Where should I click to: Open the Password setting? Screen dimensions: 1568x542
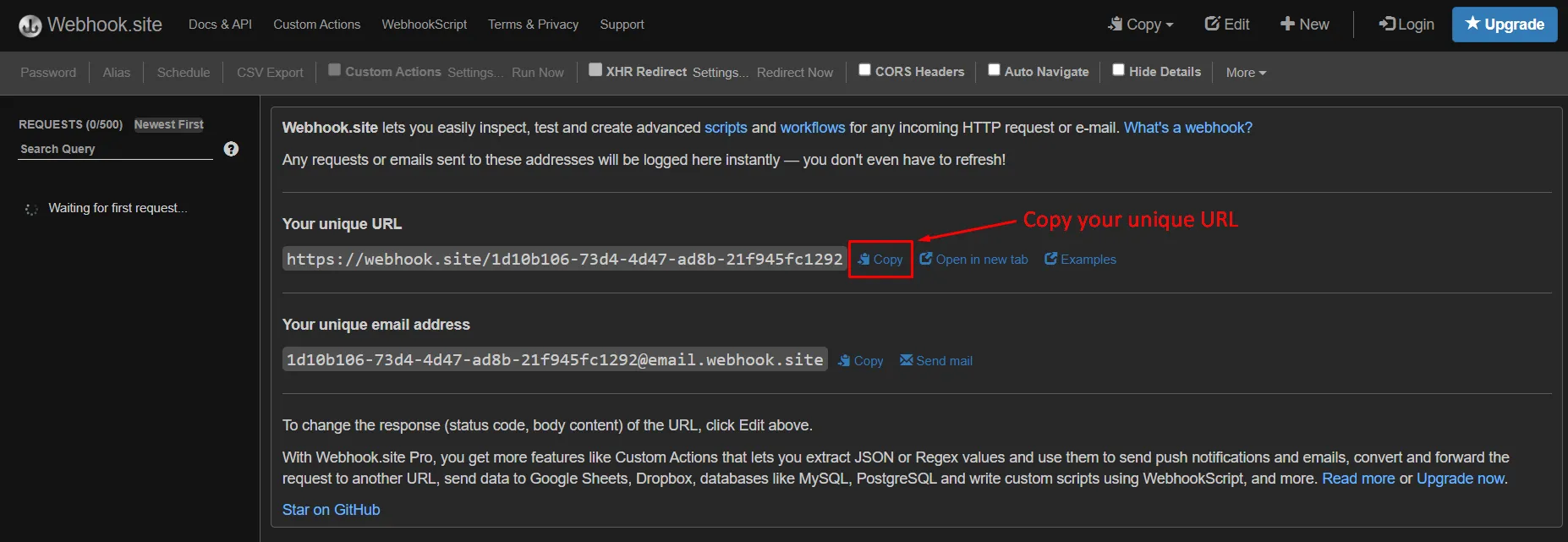48,73
